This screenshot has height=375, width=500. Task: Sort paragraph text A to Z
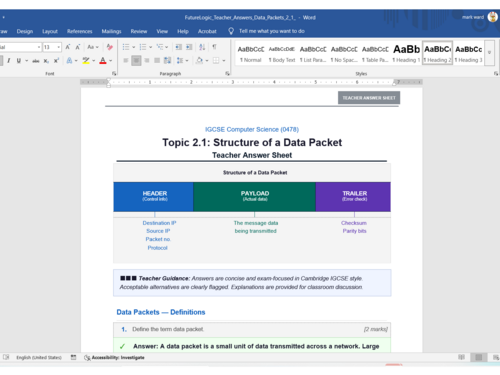[202, 47]
